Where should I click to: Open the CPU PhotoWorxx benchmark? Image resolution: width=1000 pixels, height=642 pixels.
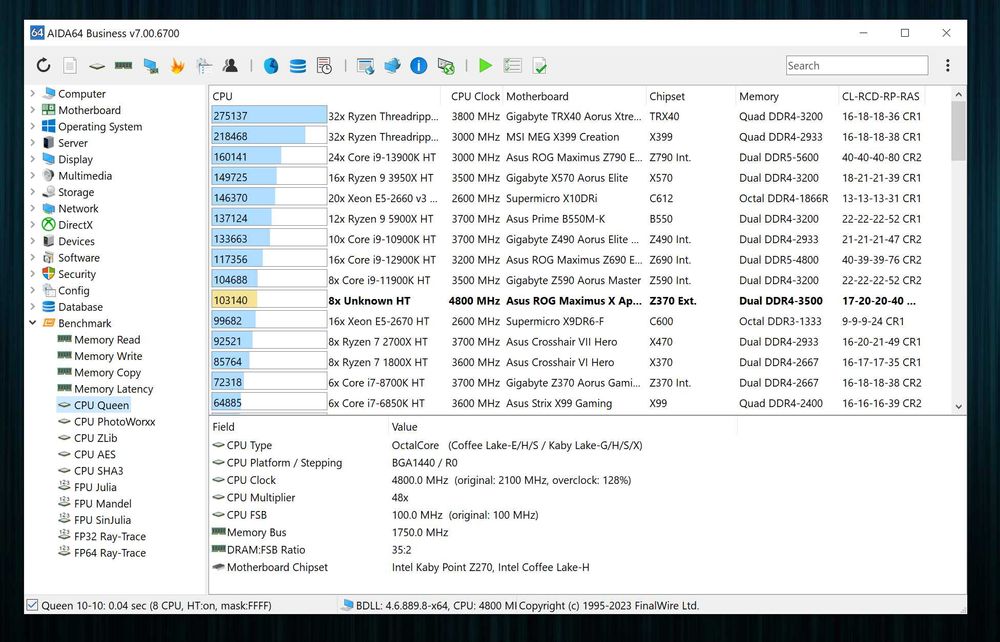[x=114, y=421]
